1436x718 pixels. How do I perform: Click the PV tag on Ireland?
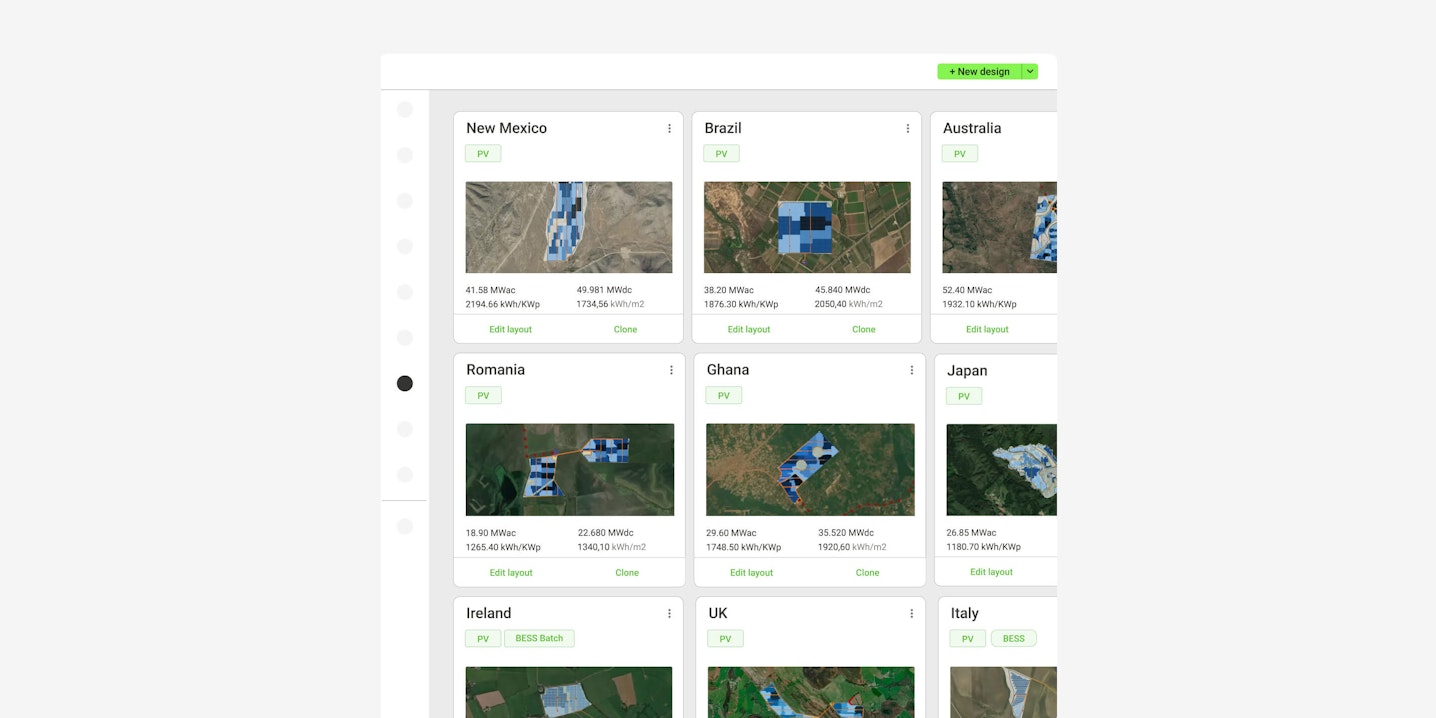(x=483, y=638)
